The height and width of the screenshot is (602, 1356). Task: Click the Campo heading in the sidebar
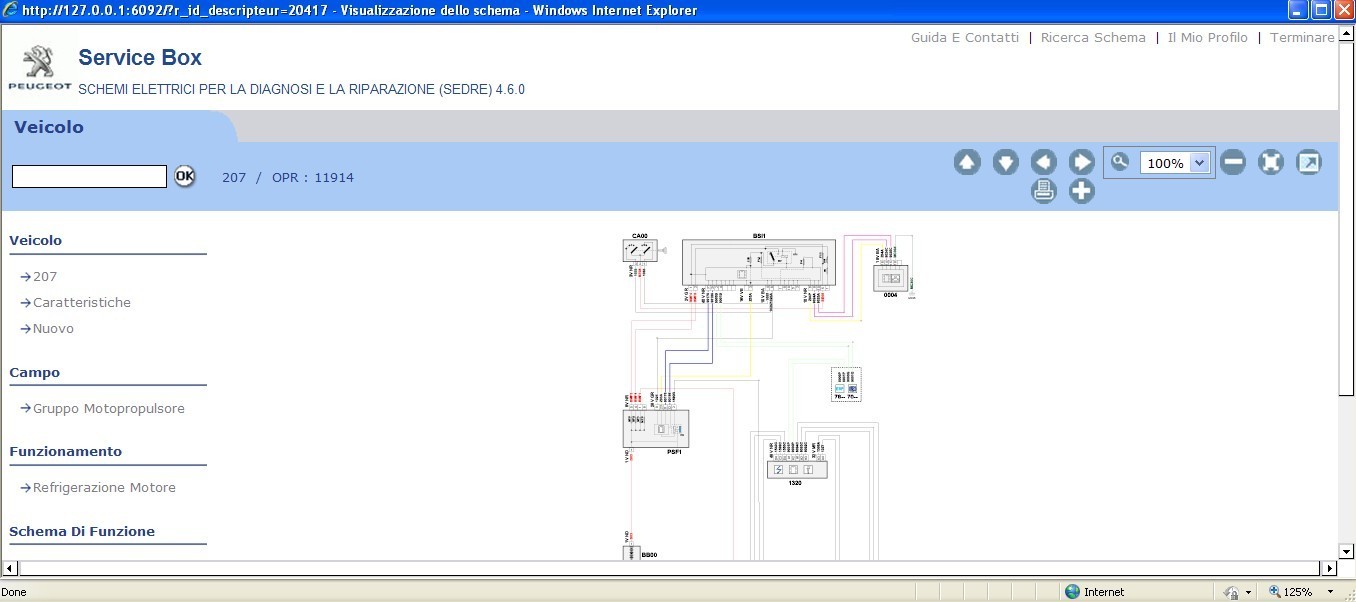tap(35, 372)
